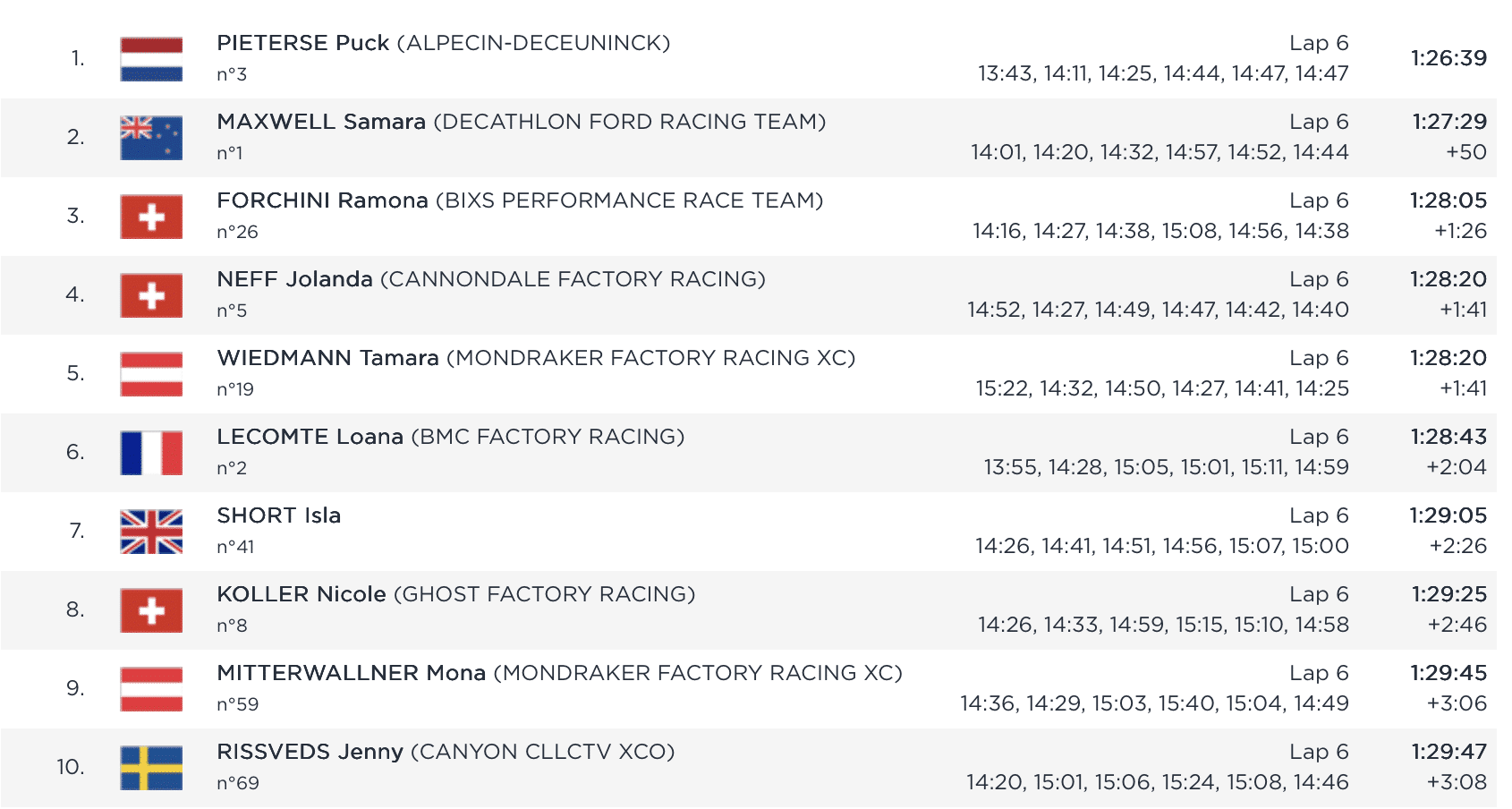Click the +3:06 gap for Mitterwallner
The width and height of the screenshot is (1512, 809).
(1457, 703)
